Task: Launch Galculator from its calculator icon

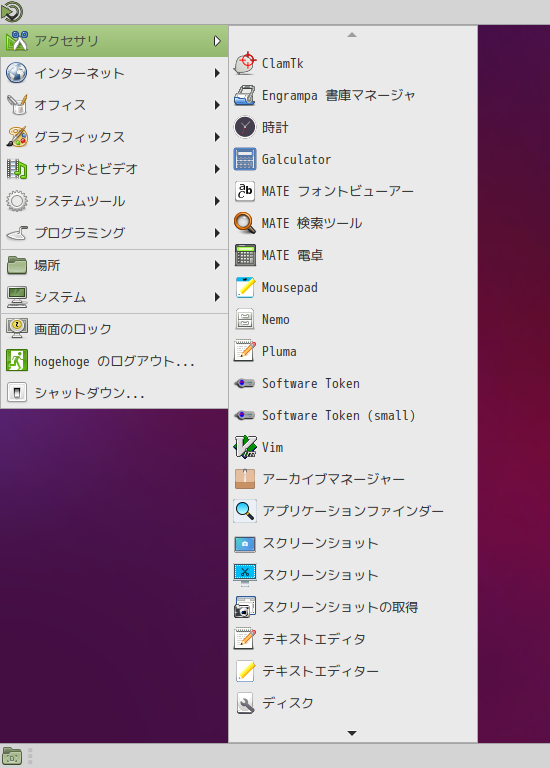Action: pos(245,159)
